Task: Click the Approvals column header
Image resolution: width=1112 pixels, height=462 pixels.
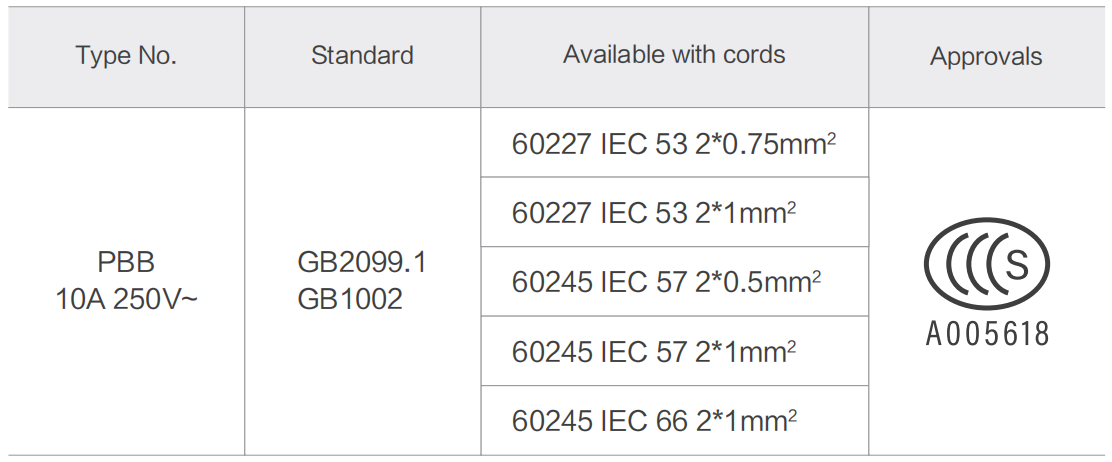Action: 986,57
